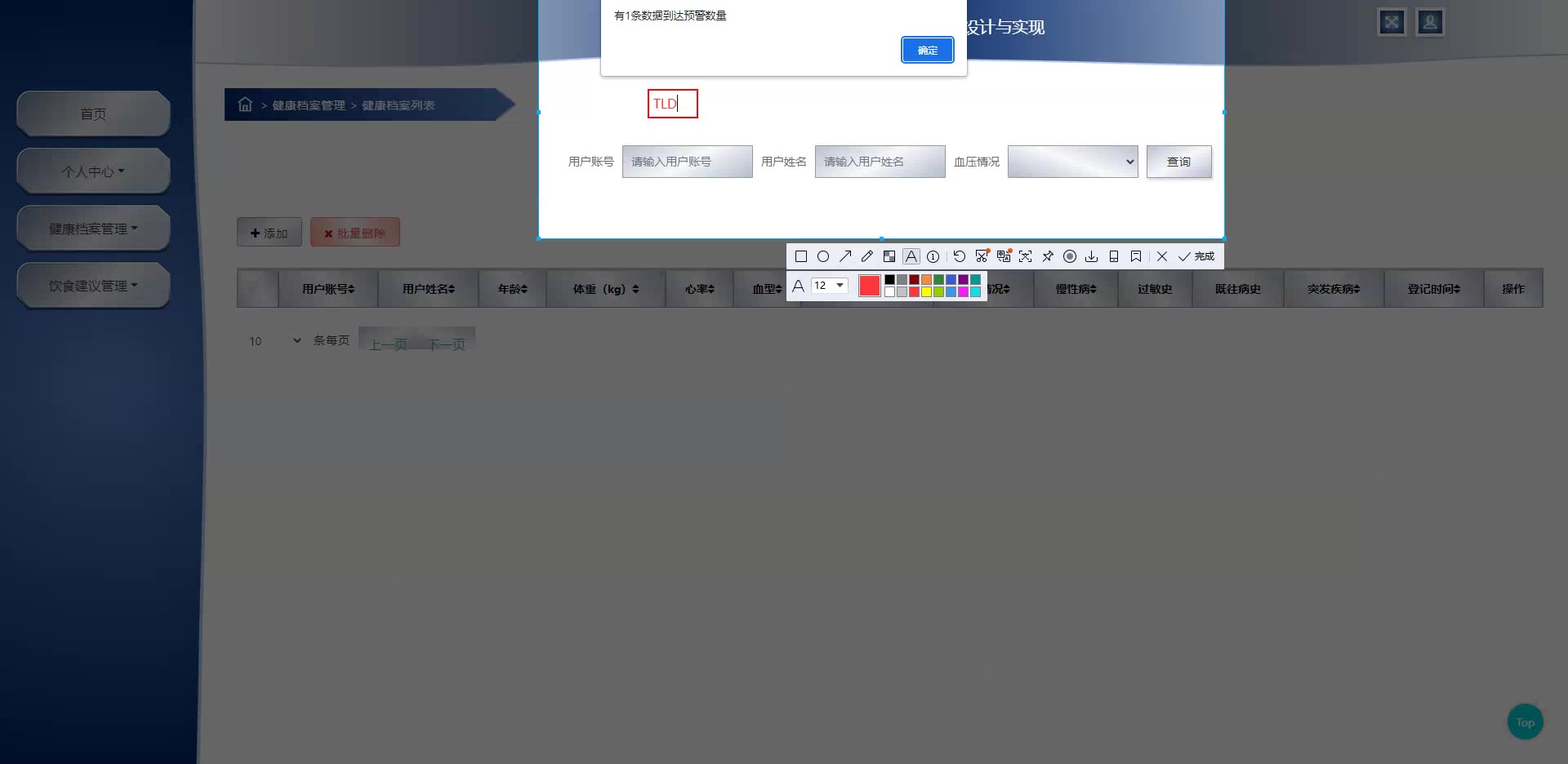The width and height of the screenshot is (1568, 764).
Task: Undo the last annotation
Action: [x=960, y=256]
